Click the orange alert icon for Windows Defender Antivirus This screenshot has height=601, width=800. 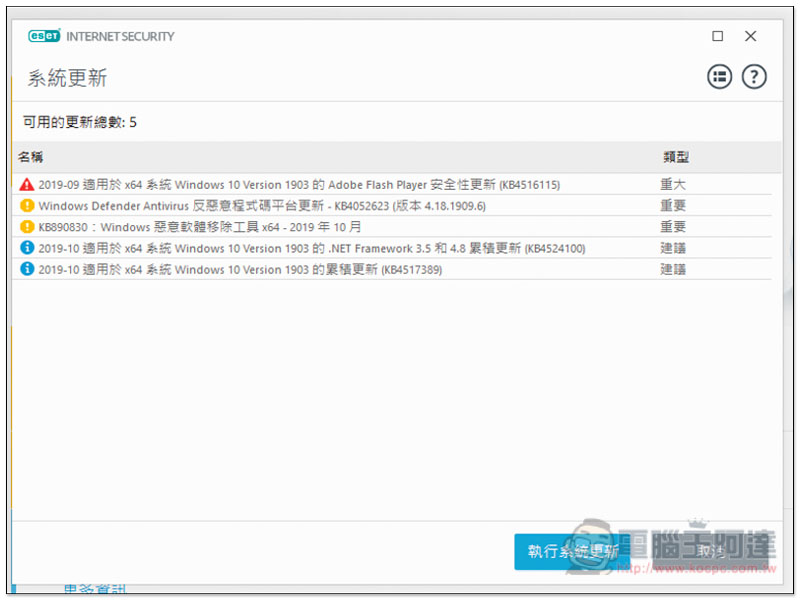[x=27, y=205]
